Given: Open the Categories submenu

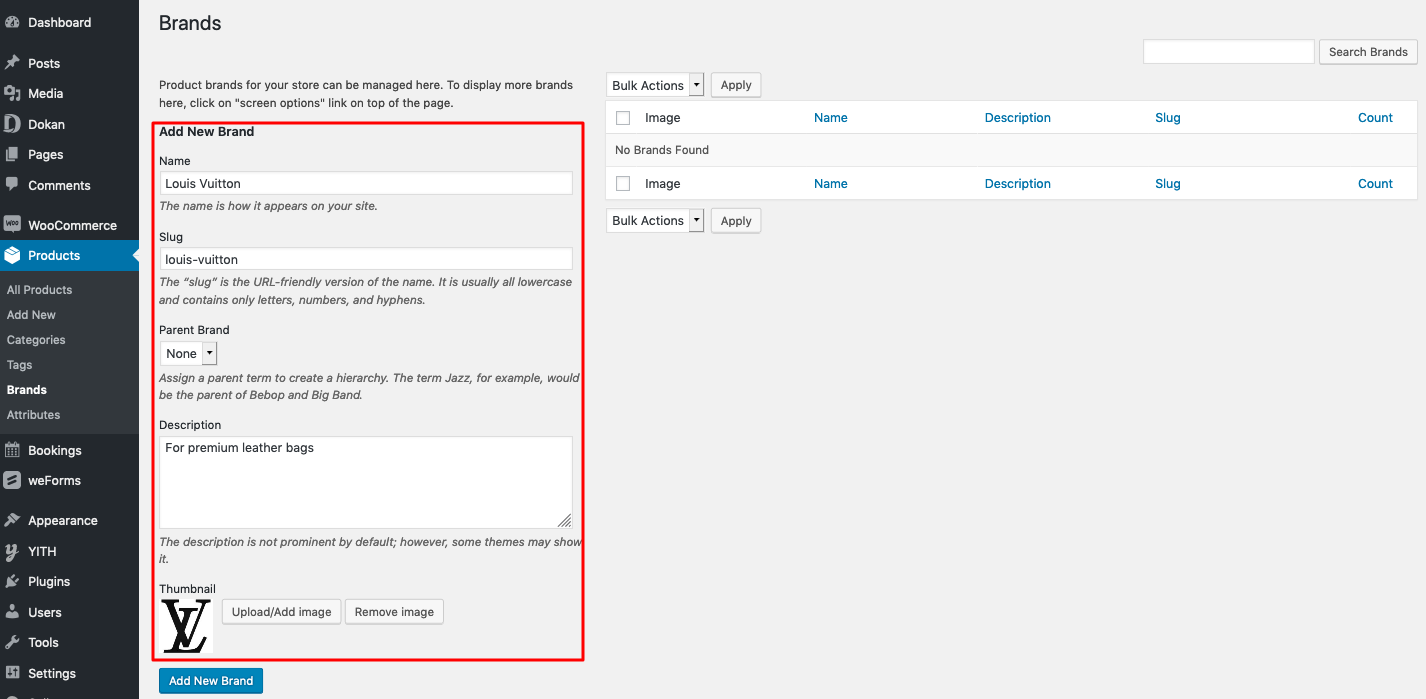Looking at the screenshot, I should tap(36, 340).
